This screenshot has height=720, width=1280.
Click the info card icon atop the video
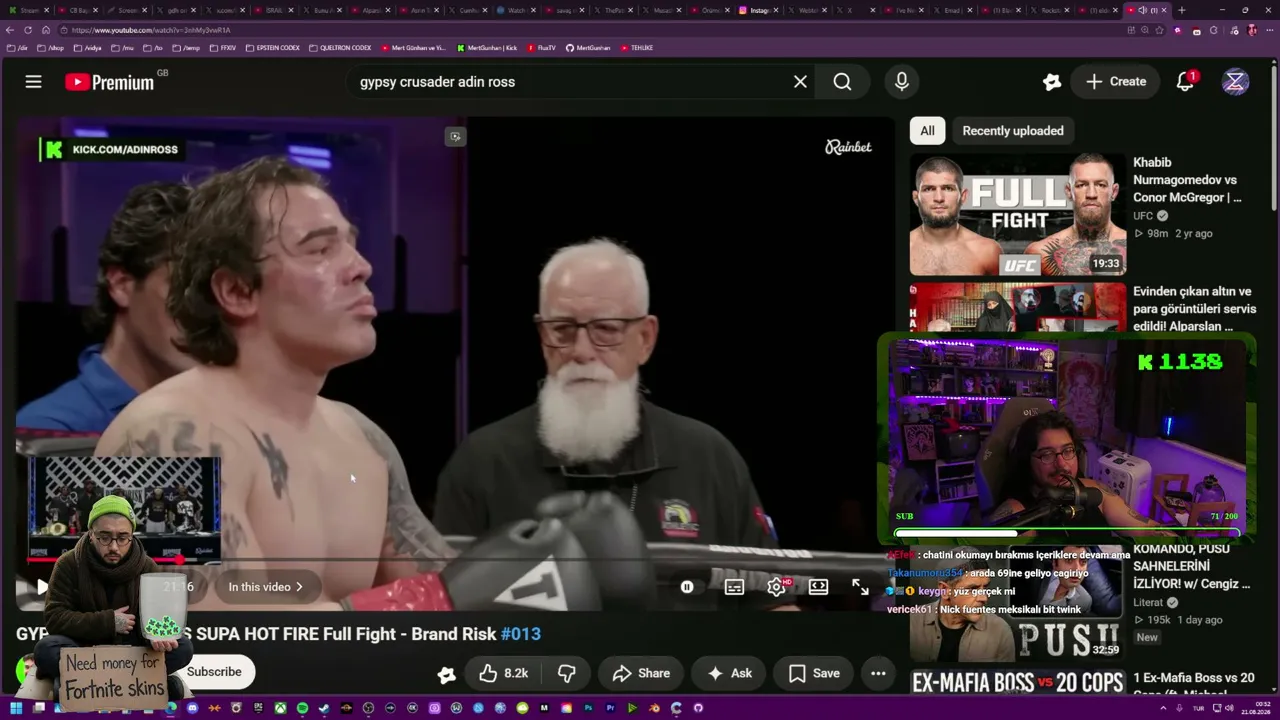(x=455, y=136)
